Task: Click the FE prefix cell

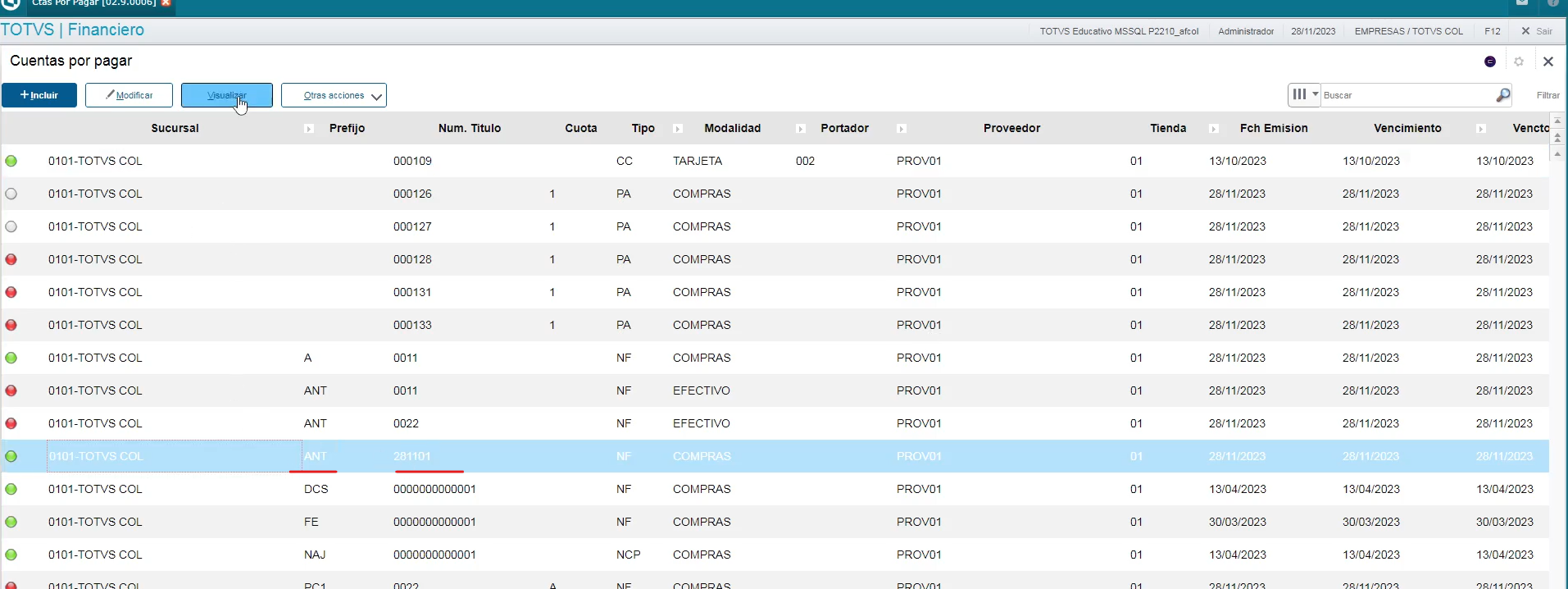Action: click(x=311, y=522)
